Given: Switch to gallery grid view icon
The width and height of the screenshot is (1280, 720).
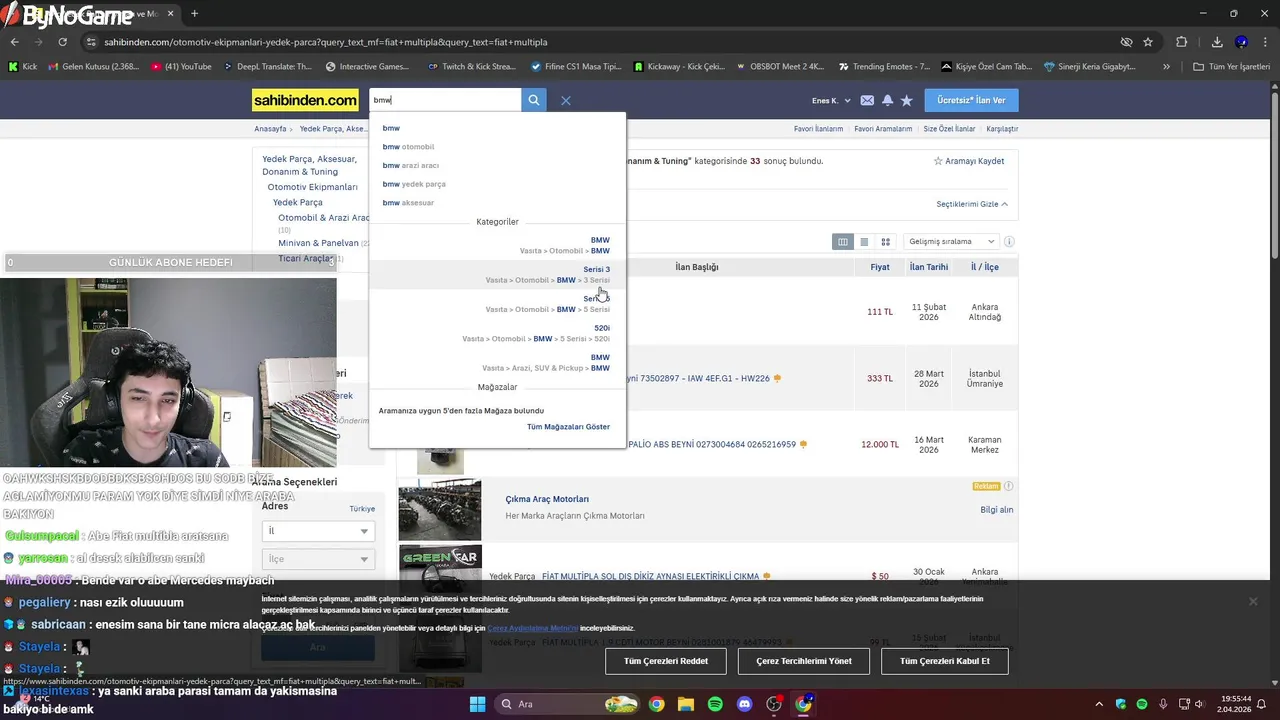Looking at the screenshot, I should click(885, 241).
